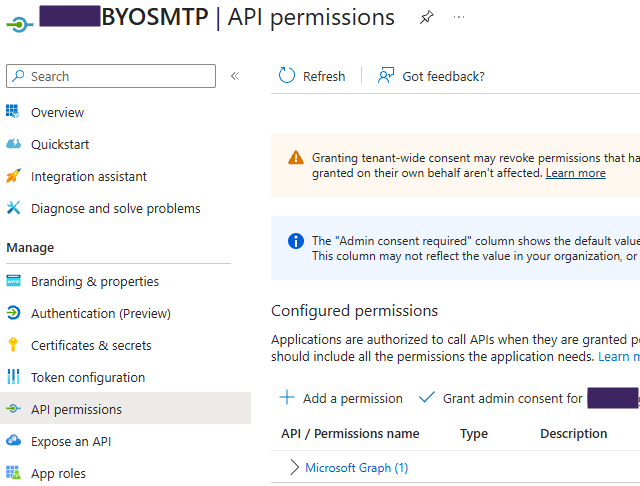Screen dimensions: 640x486
Task: Open the Microsoft Graph (1) link
Action: (357, 468)
